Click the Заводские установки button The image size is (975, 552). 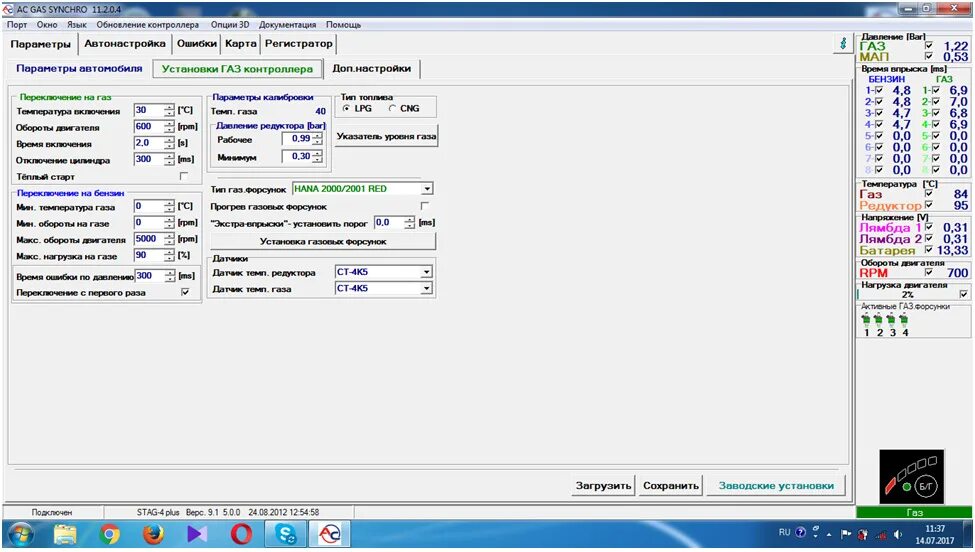[x=776, y=485]
